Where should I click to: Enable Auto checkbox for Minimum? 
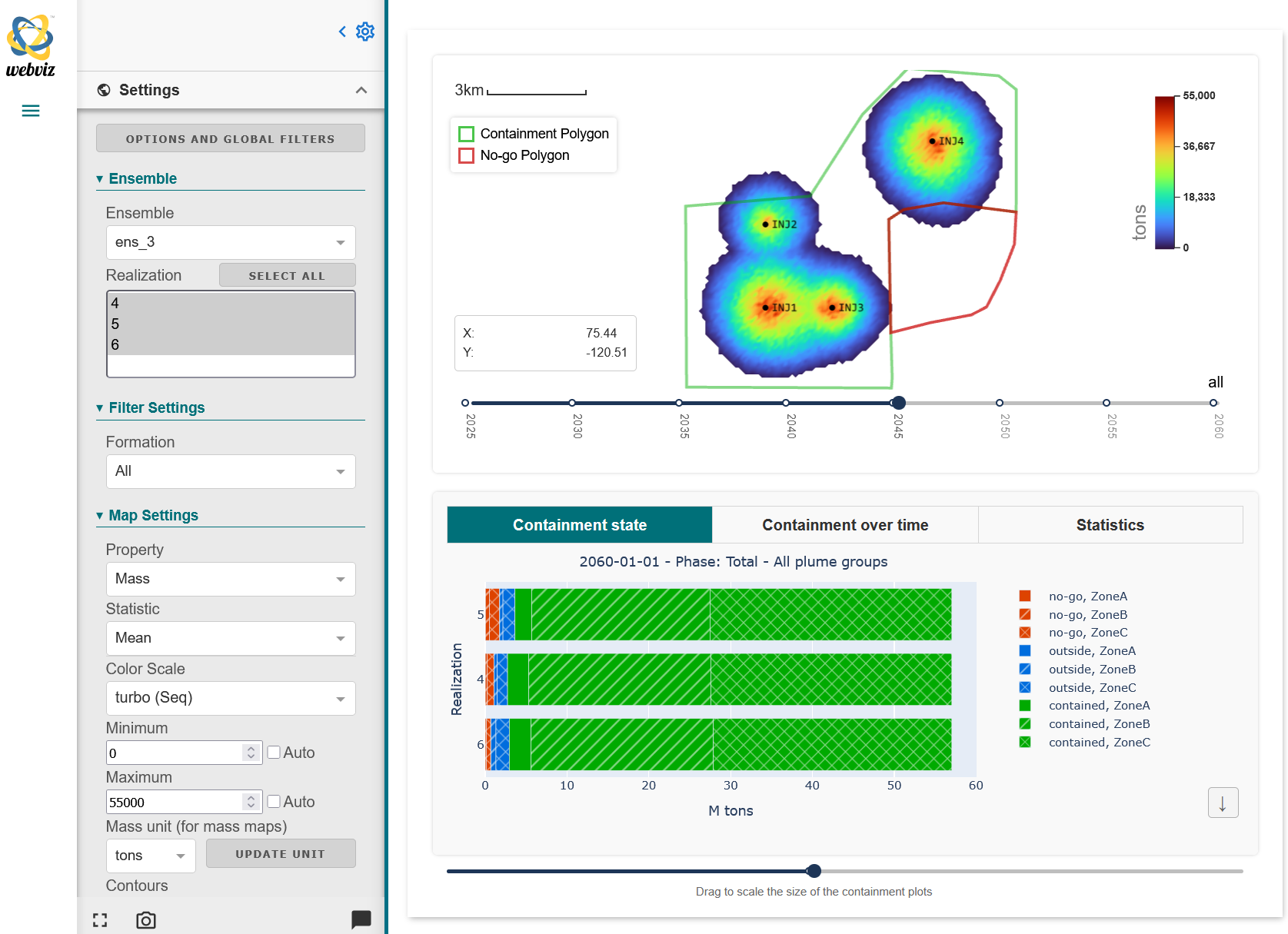coord(274,753)
